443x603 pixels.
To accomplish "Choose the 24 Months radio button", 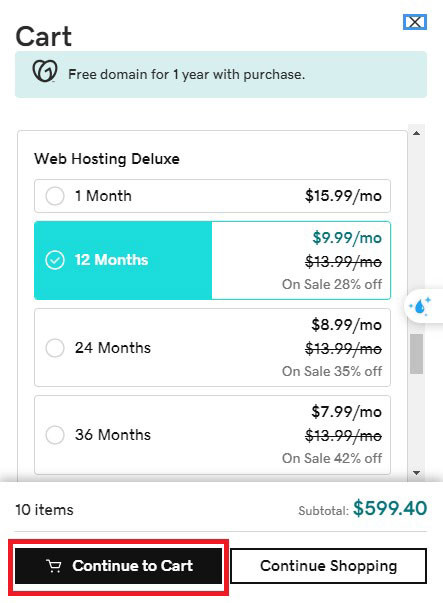I will 55,348.
